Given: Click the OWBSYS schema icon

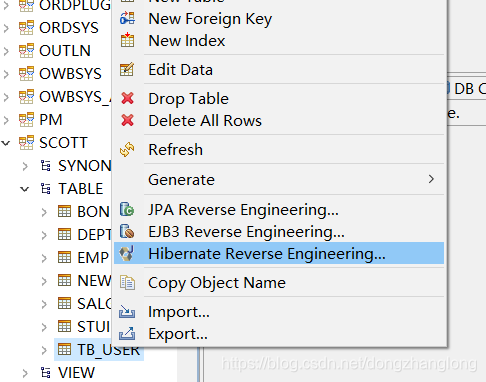Looking at the screenshot, I should pos(26,74).
